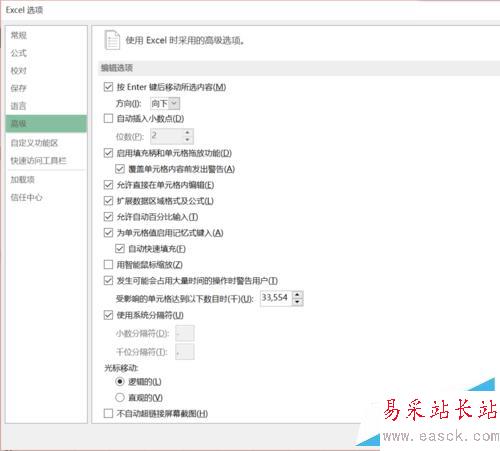
Task: Toggle 按 Enter 键后移动所选内容 checkbox
Action: (x=108, y=87)
